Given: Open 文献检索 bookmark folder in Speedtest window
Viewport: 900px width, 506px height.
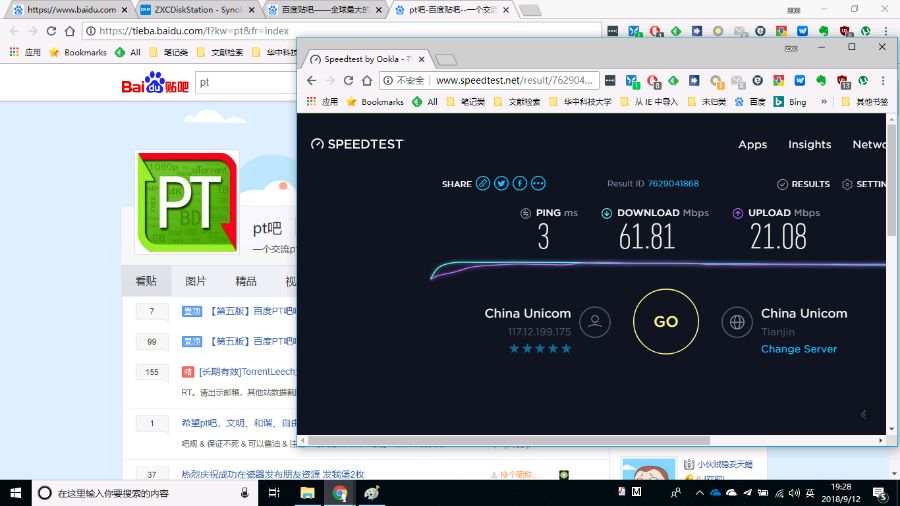Looking at the screenshot, I should [517, 102].
